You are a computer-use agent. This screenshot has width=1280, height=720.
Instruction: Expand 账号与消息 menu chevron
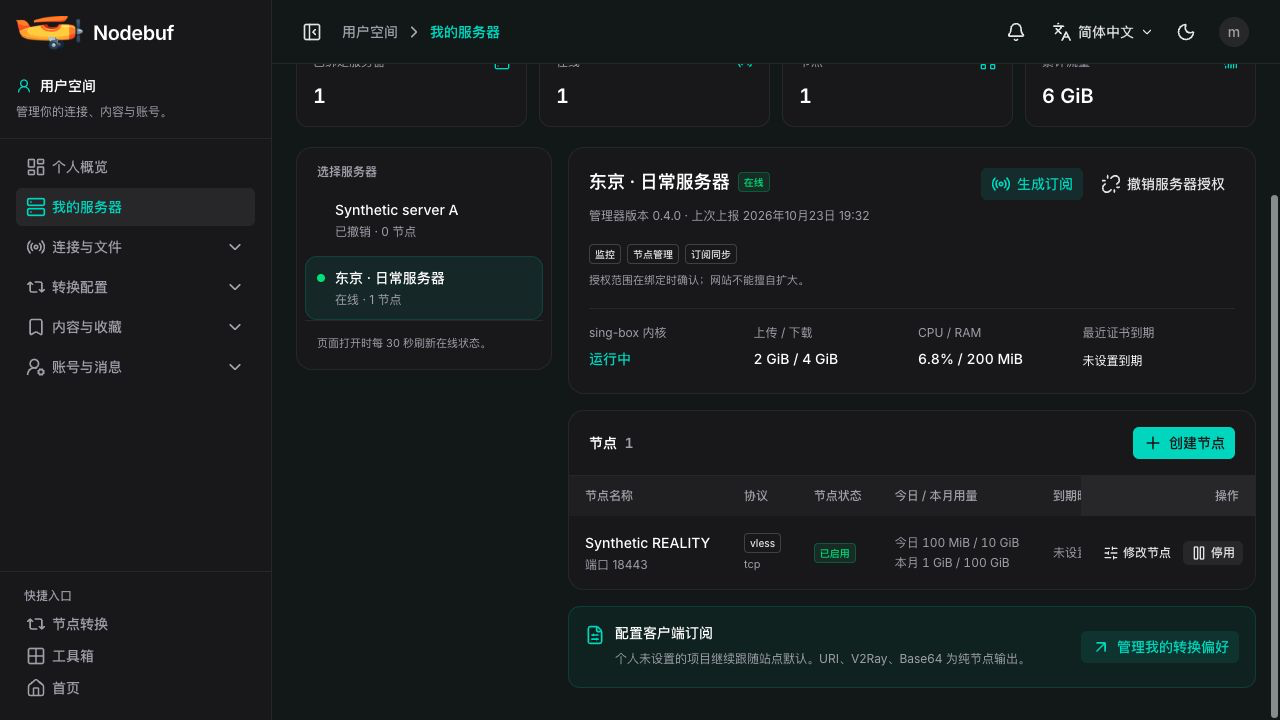coord(235,367)
